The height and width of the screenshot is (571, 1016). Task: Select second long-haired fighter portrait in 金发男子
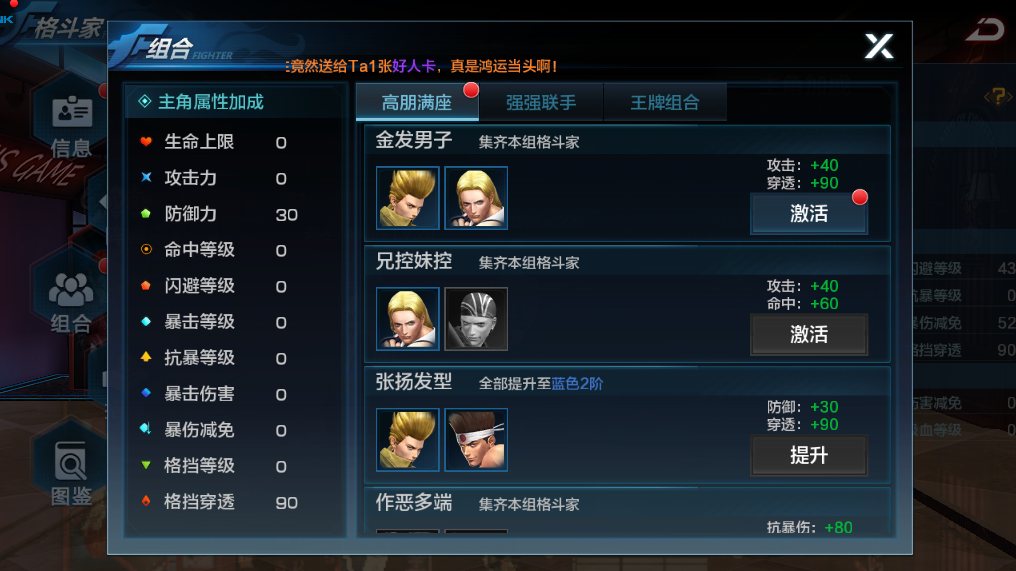pyautogui.click(x=476, y=198)
